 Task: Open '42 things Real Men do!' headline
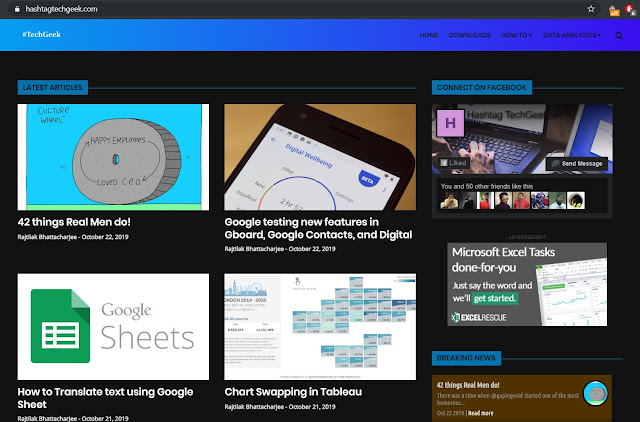(74, 222)
